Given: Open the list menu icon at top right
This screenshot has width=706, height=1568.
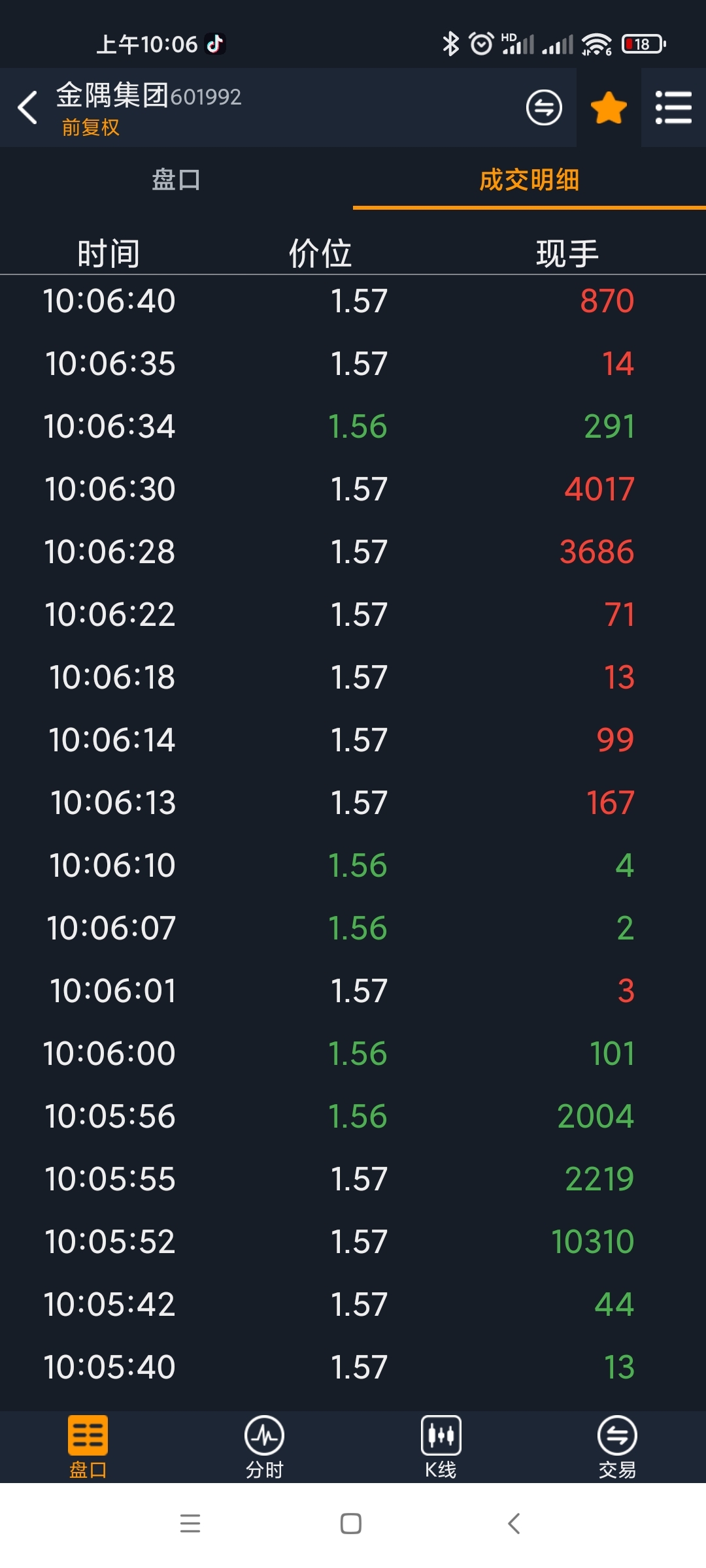Looking at the screenshot, I should [673, 108].
